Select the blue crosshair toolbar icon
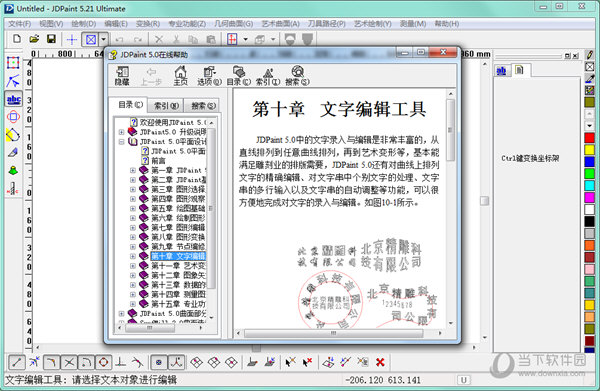The height and width of the screenshot is (391, 600). coord(72,39)
